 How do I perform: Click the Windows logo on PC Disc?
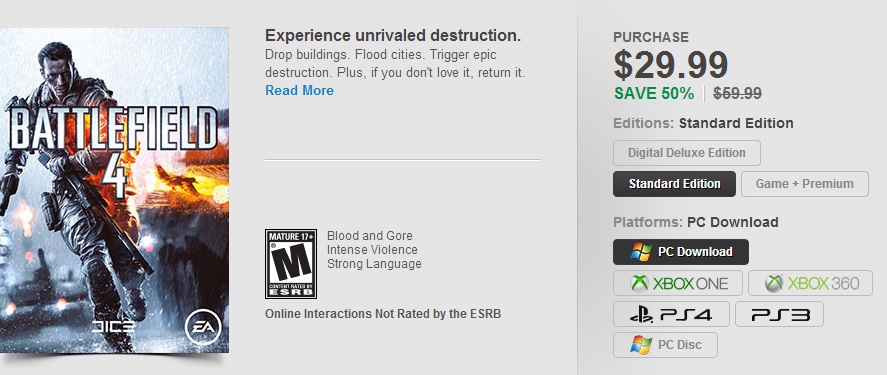click(641, 345)
